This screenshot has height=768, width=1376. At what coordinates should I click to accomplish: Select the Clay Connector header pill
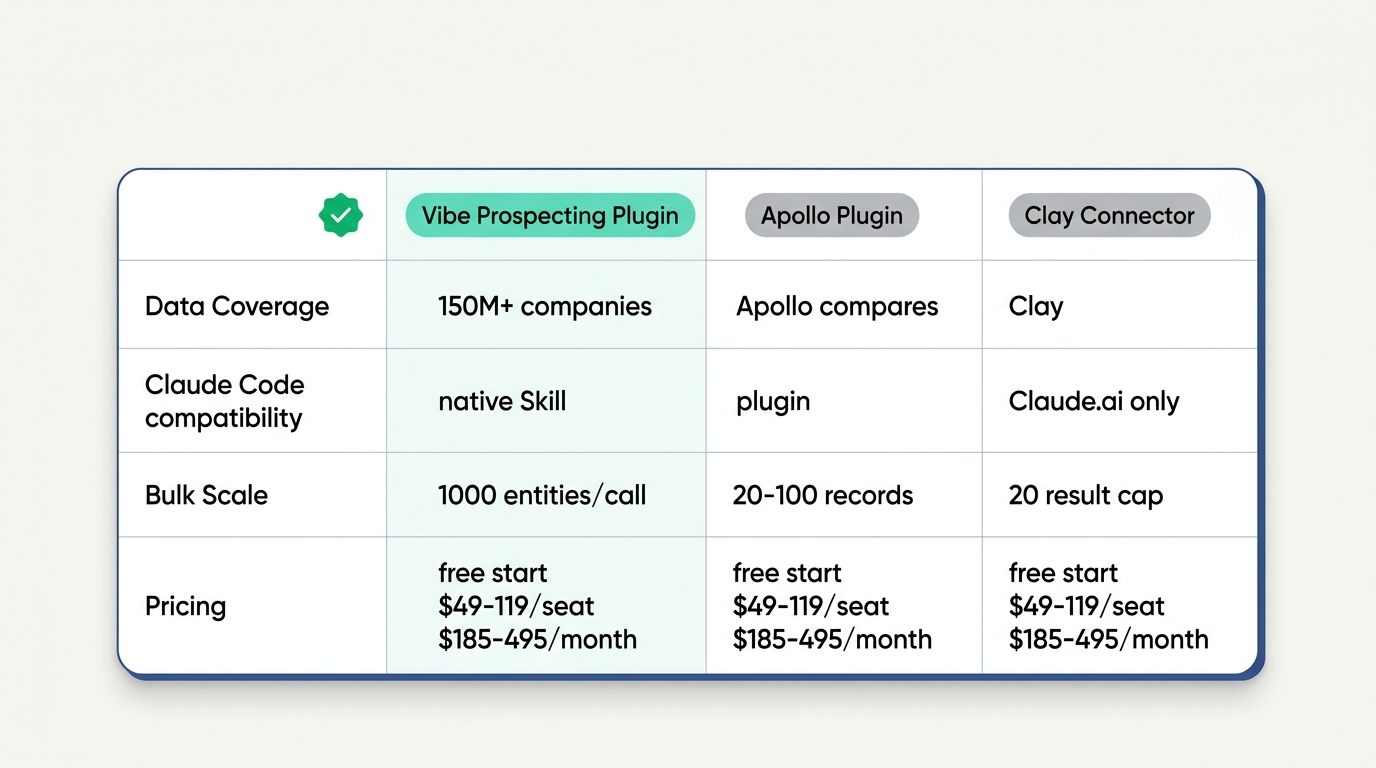coord(1109,215)
